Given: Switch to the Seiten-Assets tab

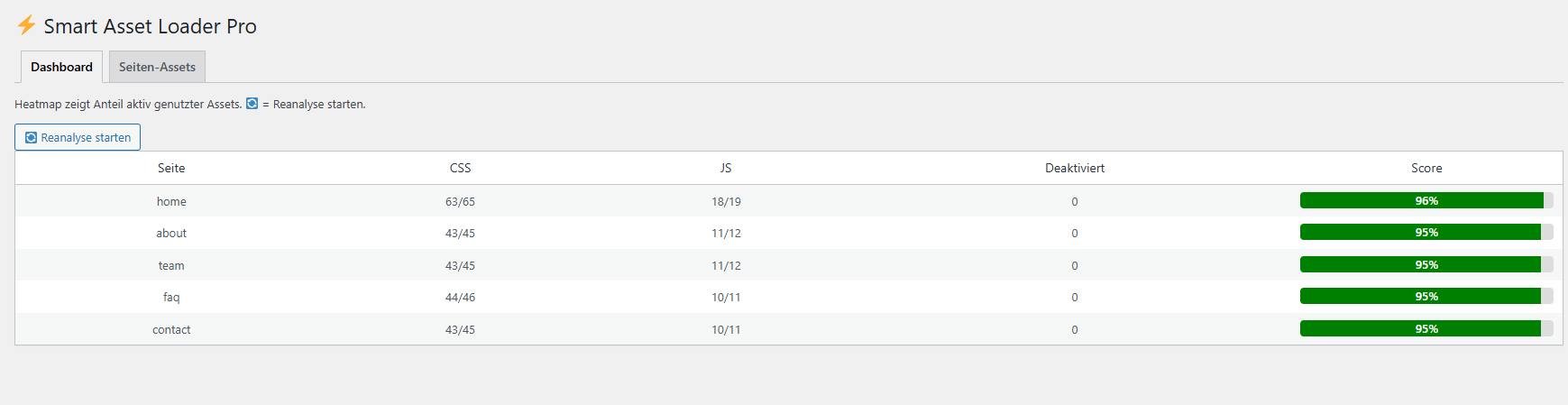Looking at the screenshot, I should [157, 67].
